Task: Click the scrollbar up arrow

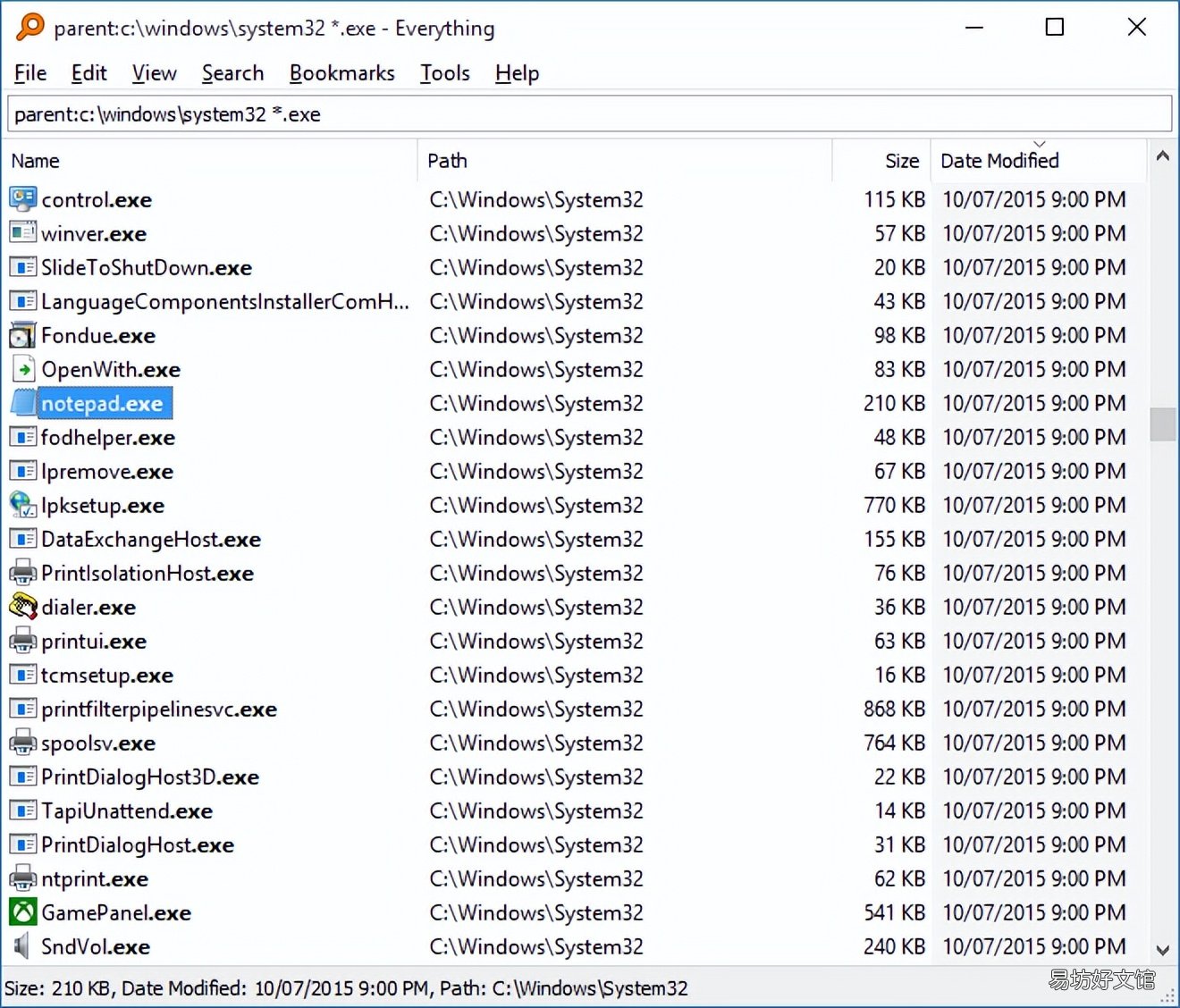Action: (1163, 156)
